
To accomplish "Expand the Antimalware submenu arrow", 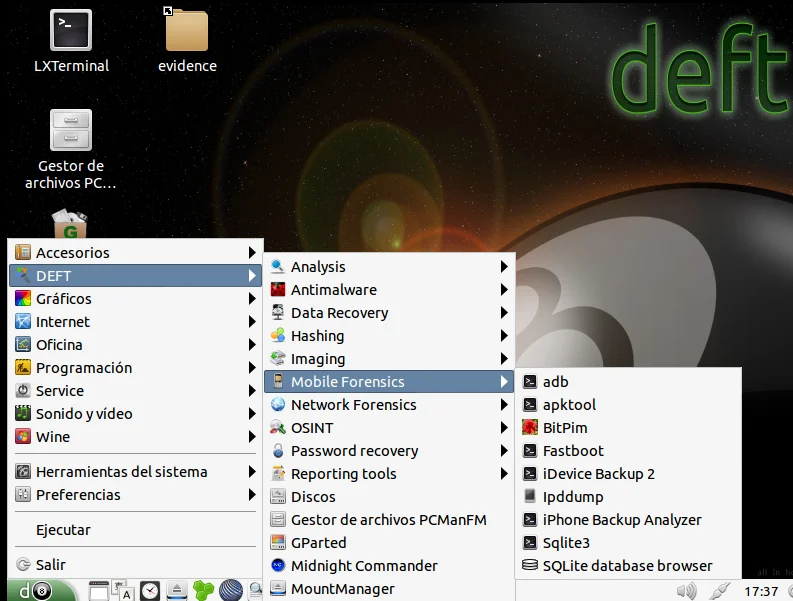I will (x=504, y=289).
